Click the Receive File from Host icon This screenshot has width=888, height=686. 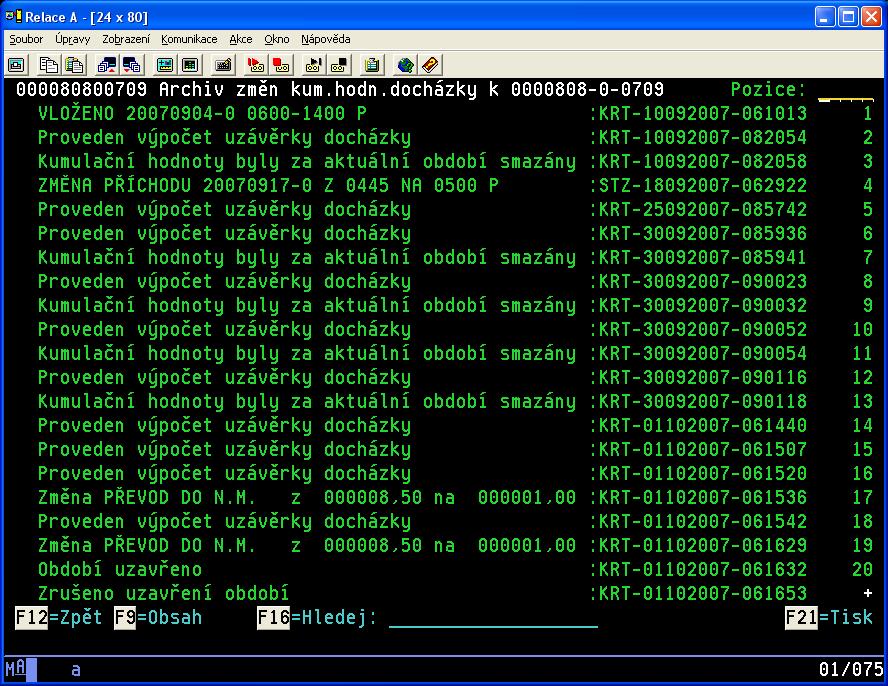pyautogui.click(x=131, y=65)
